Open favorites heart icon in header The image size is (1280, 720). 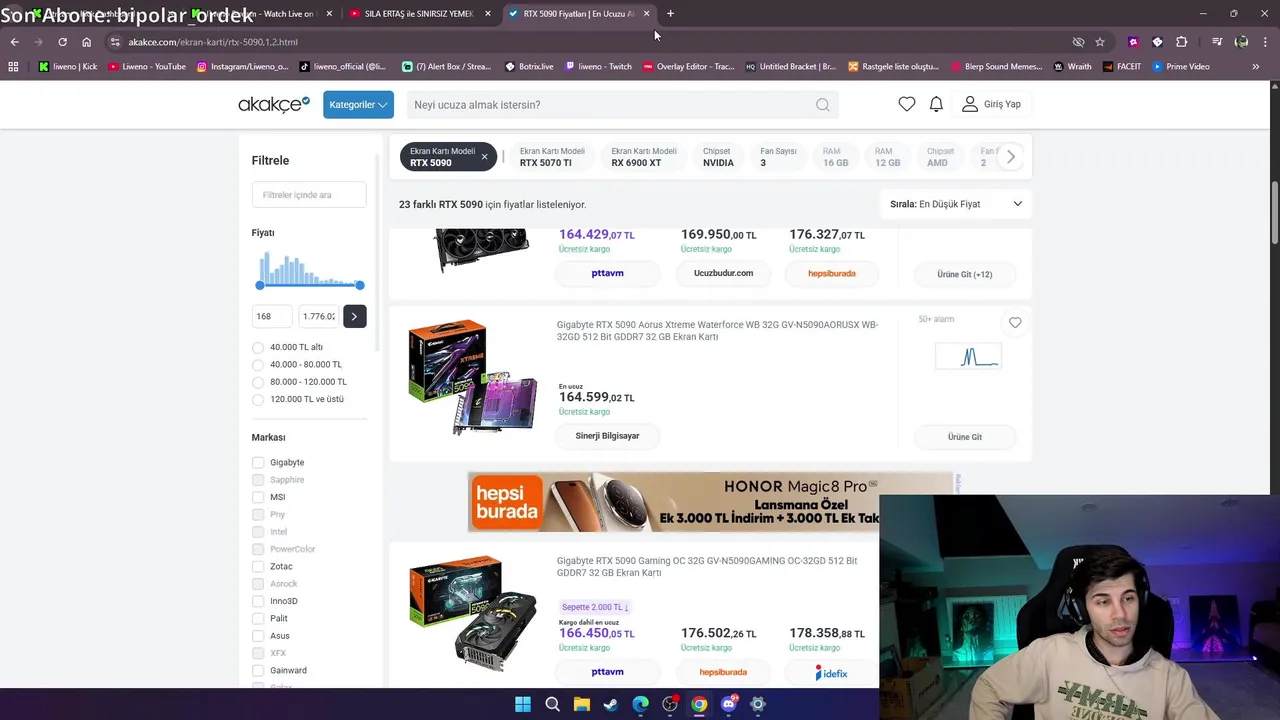pos(907,104)
